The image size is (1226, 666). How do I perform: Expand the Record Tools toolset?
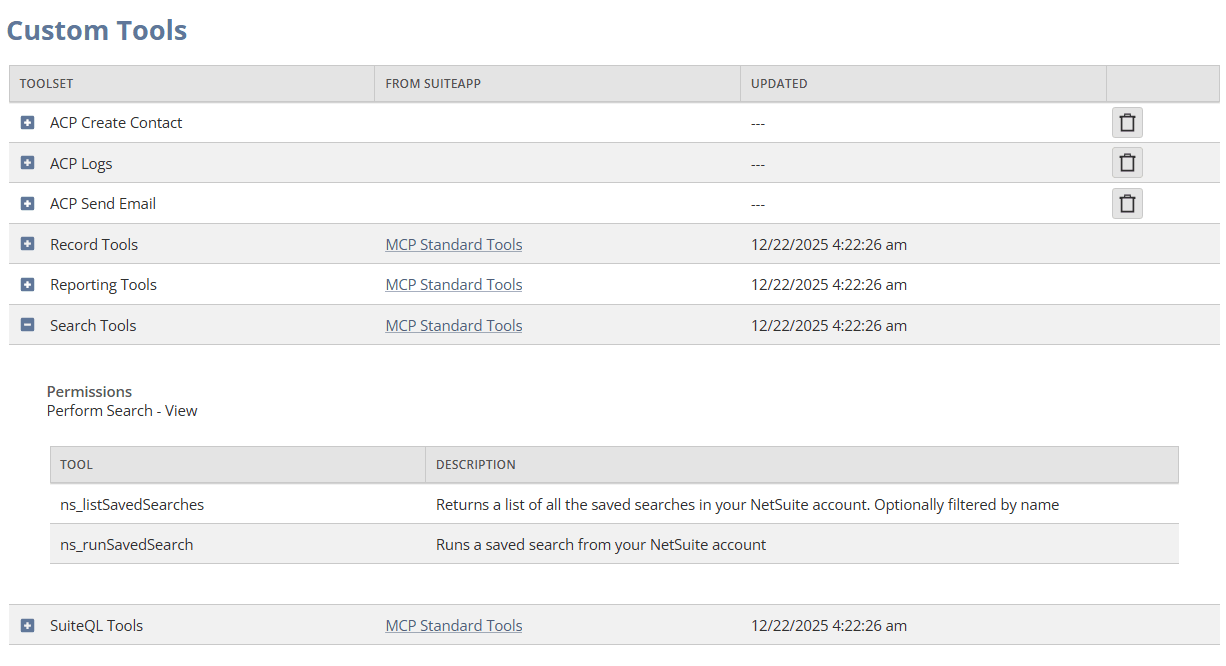click(x=27, y=244)
